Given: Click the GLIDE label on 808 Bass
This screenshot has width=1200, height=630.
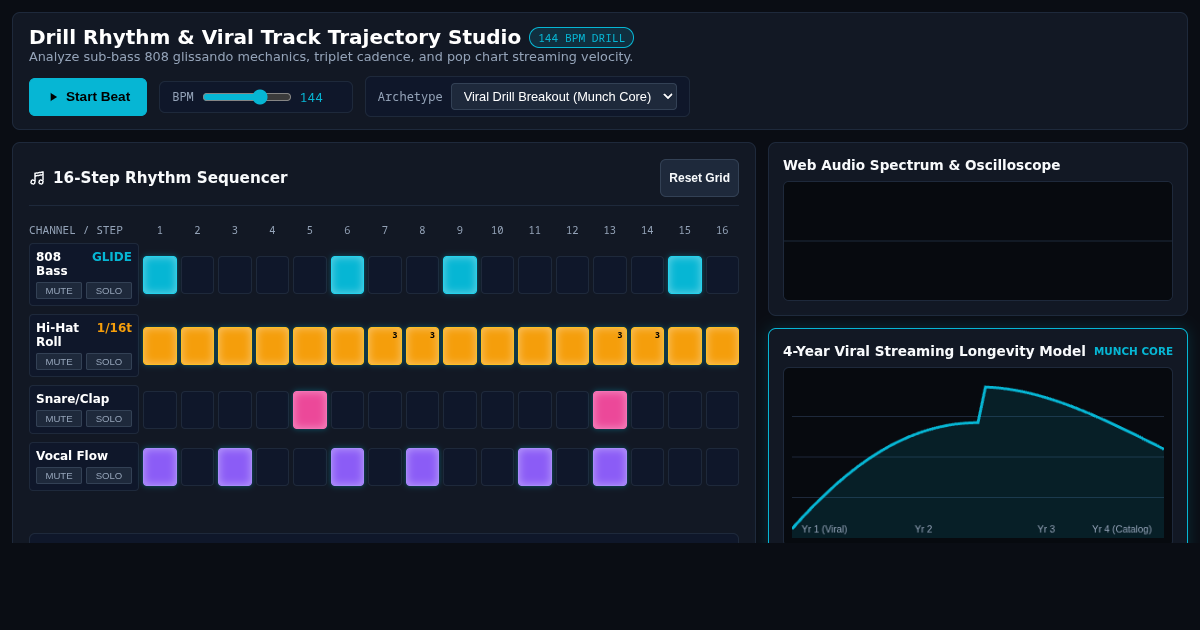Looking at the screenshot, I should (112, 257).
